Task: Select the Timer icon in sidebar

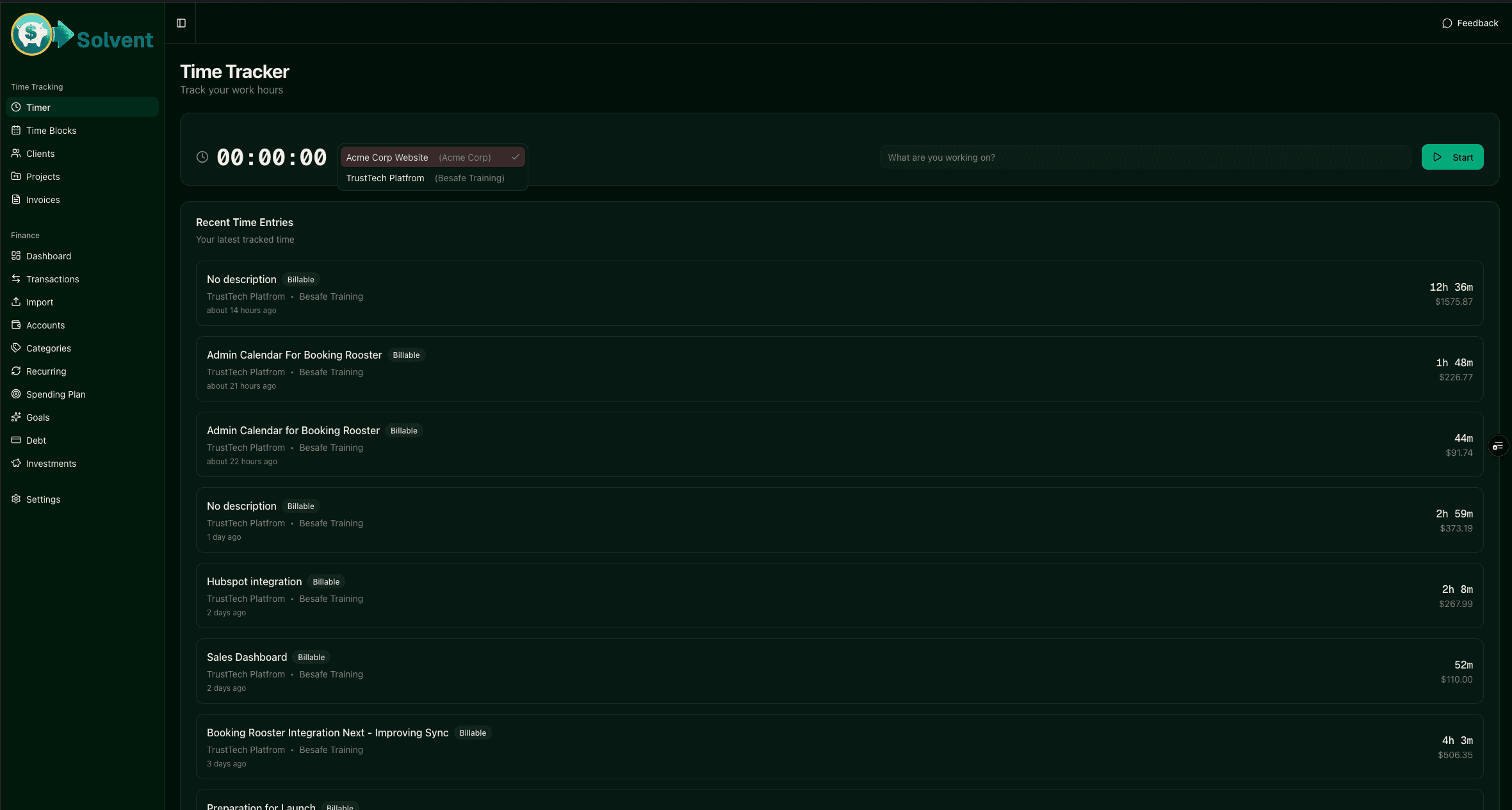Action: (17, 107)
